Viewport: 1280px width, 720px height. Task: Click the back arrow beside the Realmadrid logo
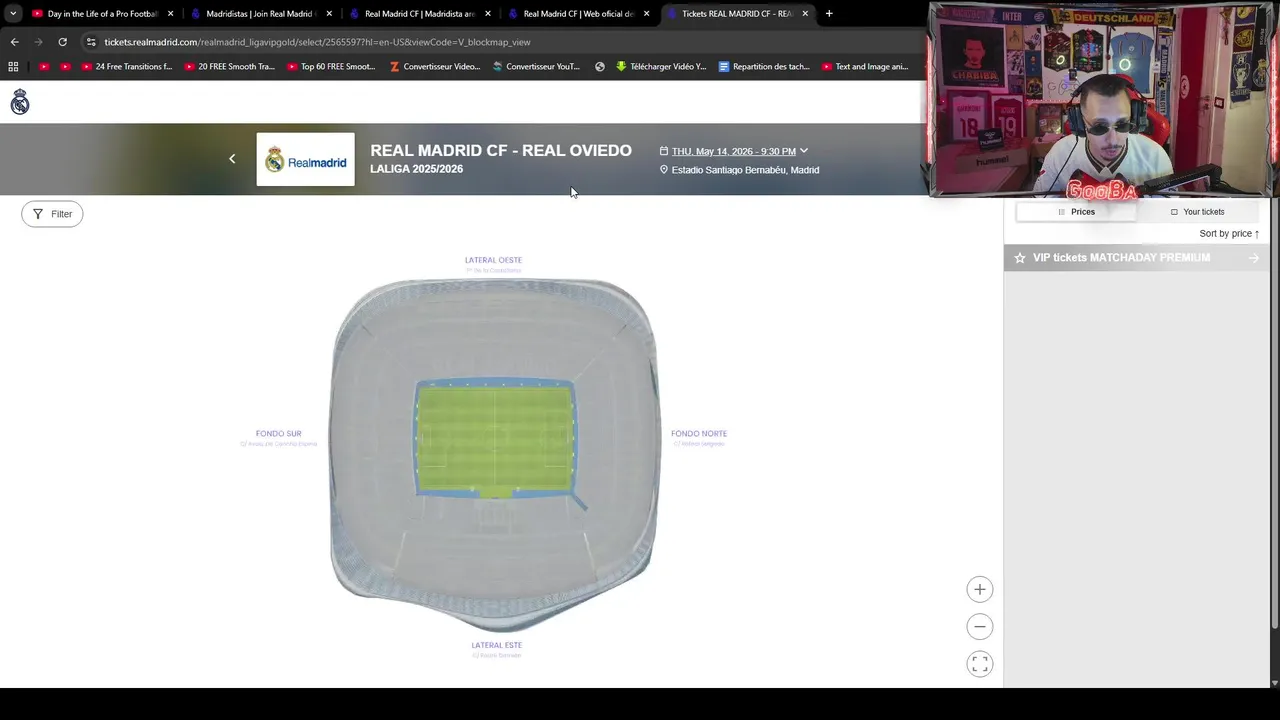click(x=232, y=159)
